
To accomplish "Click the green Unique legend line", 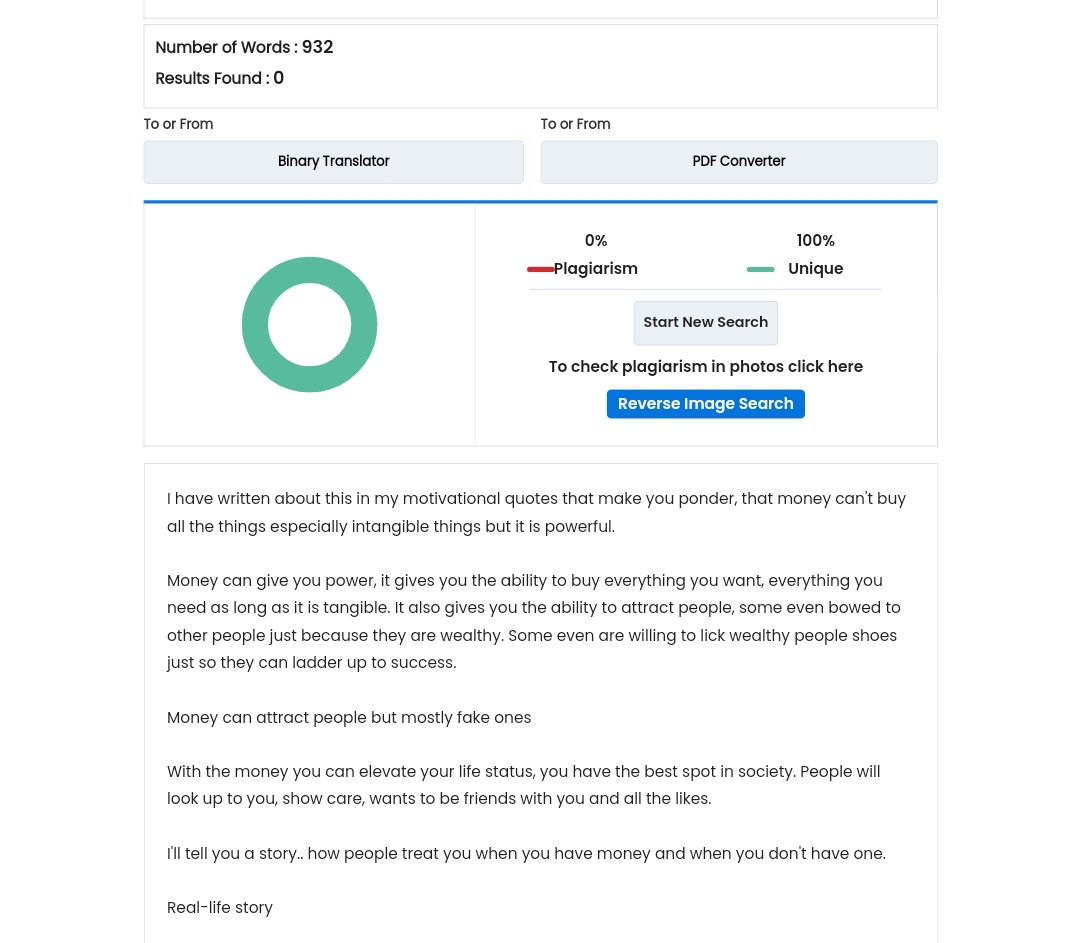I will pyautogui.click(x=760, y=269).
